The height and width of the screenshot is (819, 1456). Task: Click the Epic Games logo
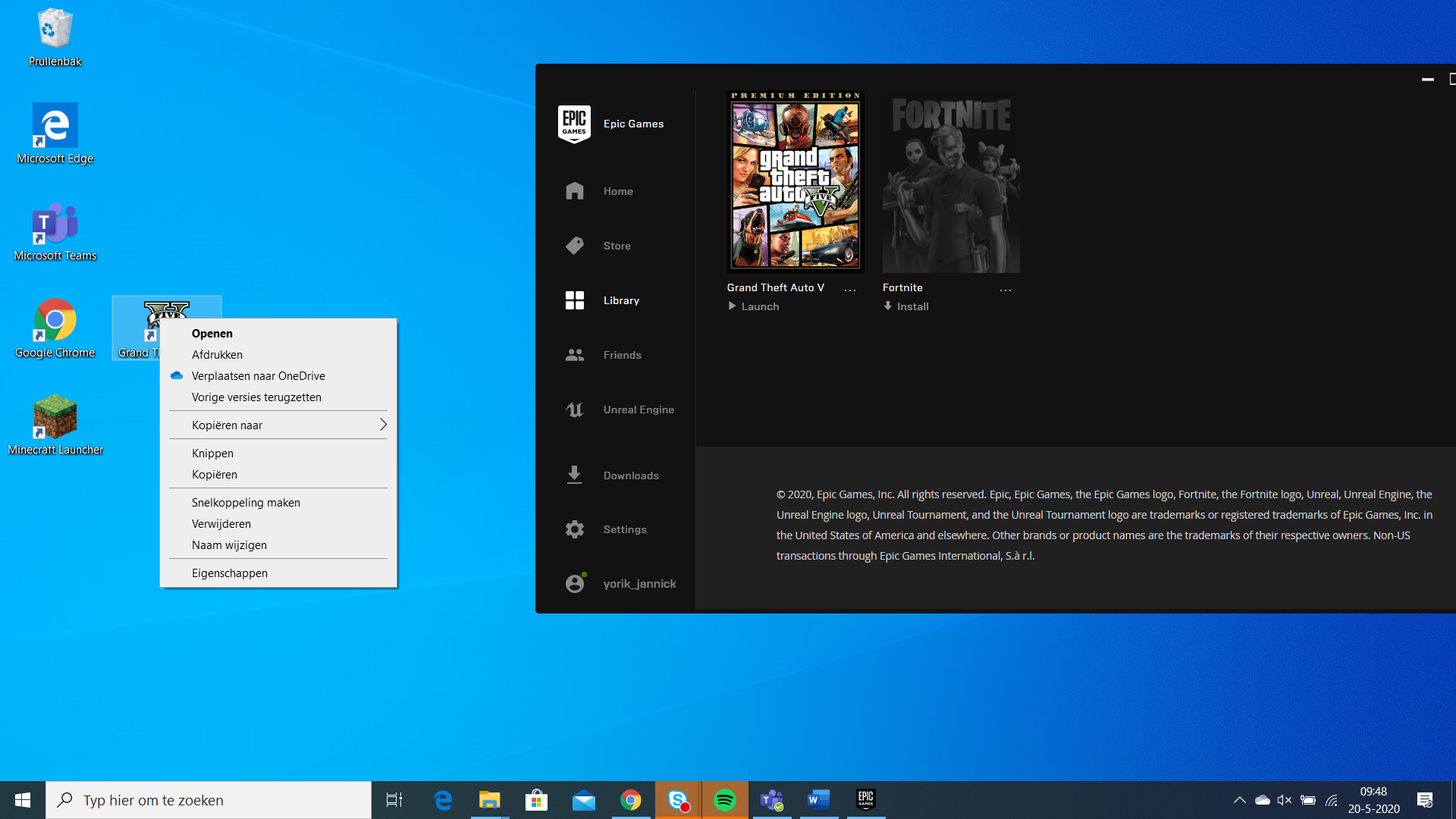coord(574,124)
